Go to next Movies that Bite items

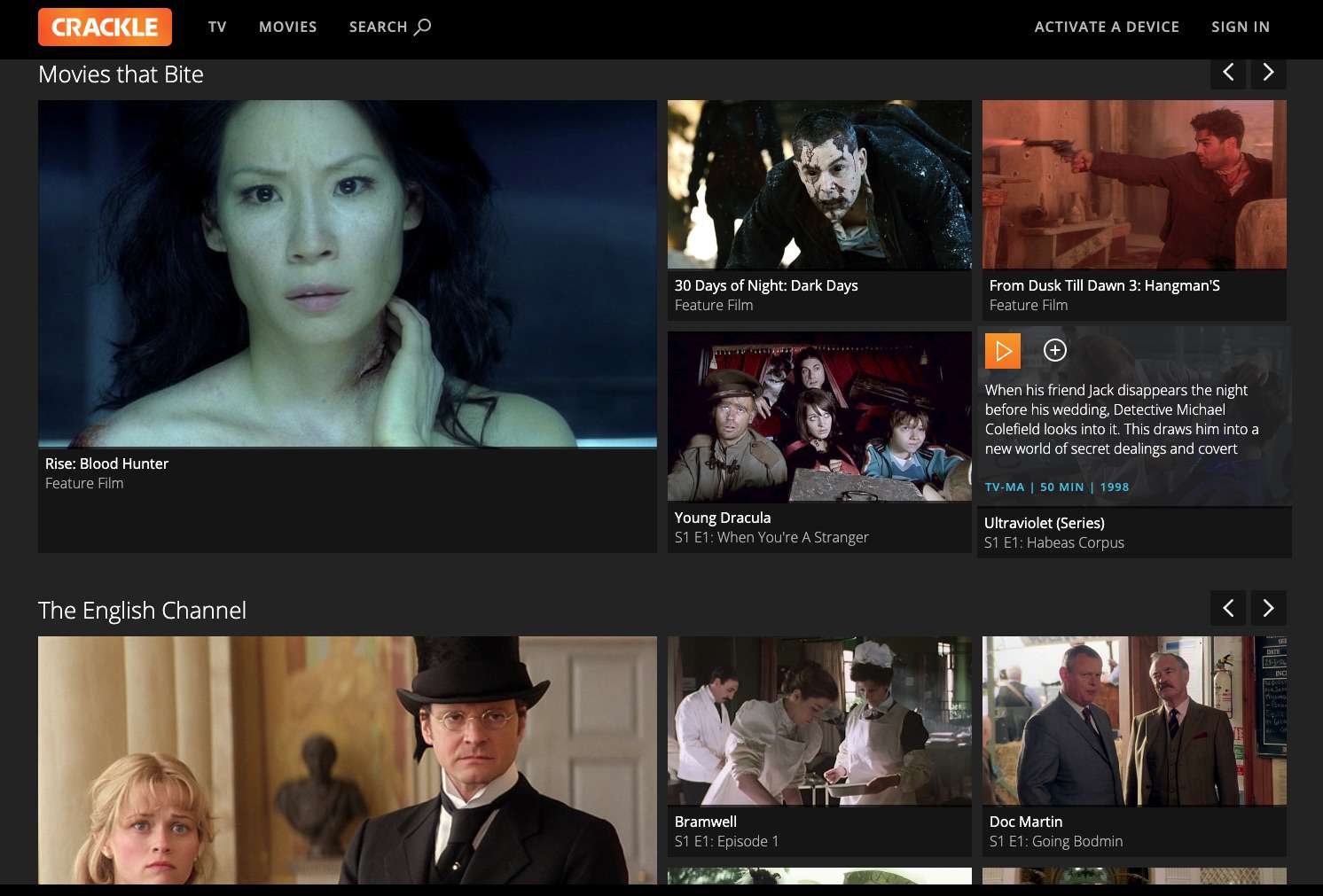click(1268, 73)
